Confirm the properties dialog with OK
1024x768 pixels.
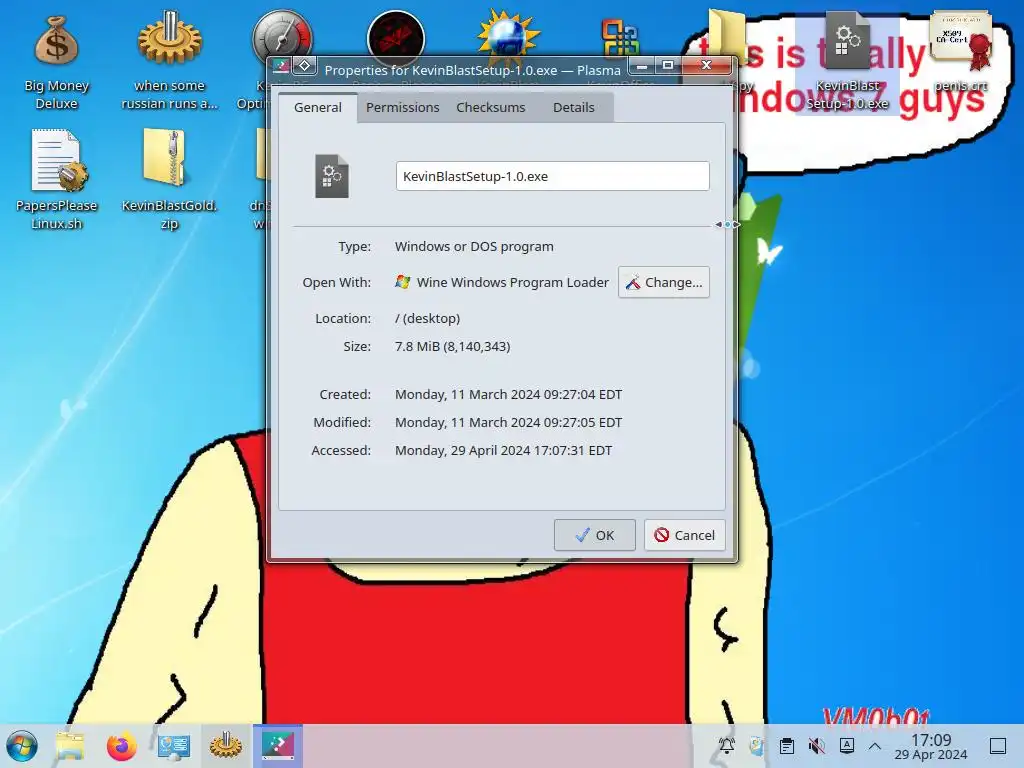[594, 535]
